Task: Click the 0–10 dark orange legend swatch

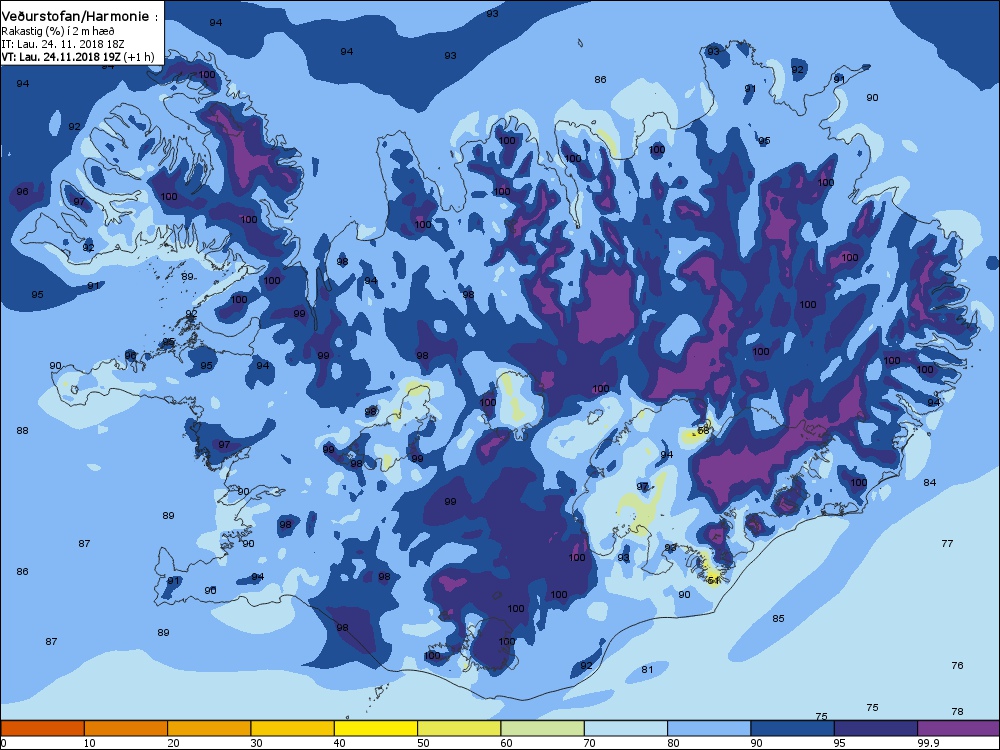Action: pyautogui.click(x=42, y=728)
